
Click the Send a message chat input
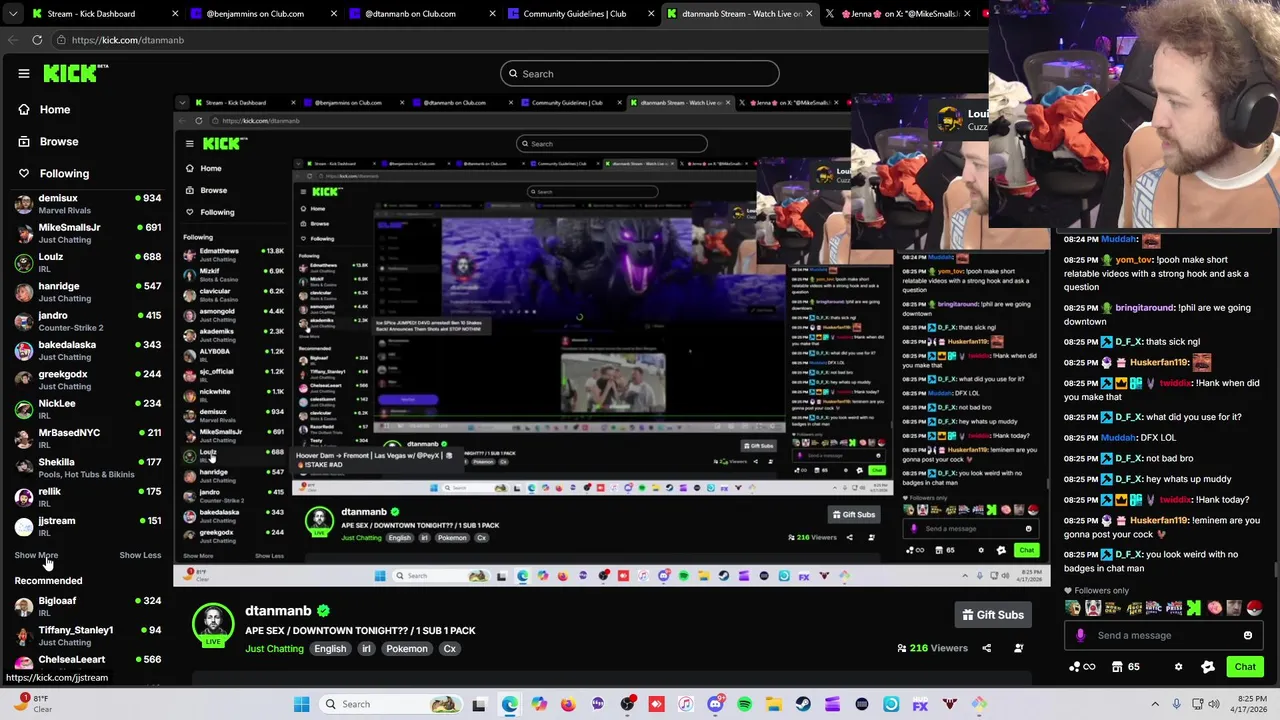1165,635
